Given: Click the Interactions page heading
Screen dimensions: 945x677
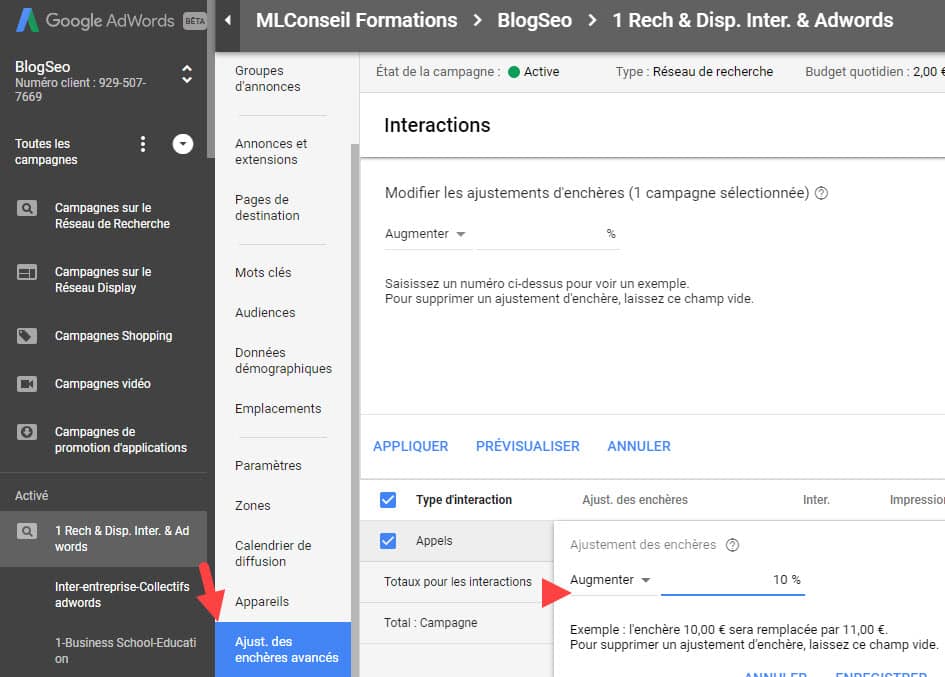Looking at the screenshot, I should coord(437,125).
